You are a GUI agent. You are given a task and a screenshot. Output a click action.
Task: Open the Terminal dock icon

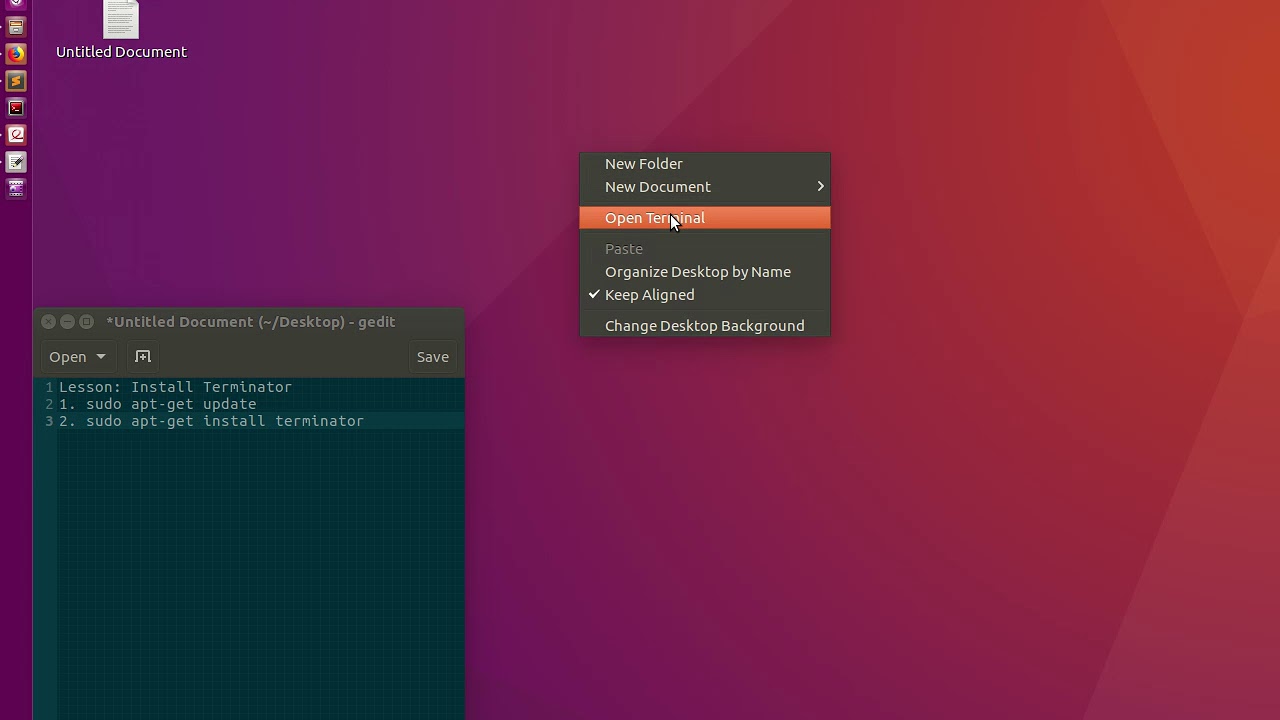coord(16,108)
